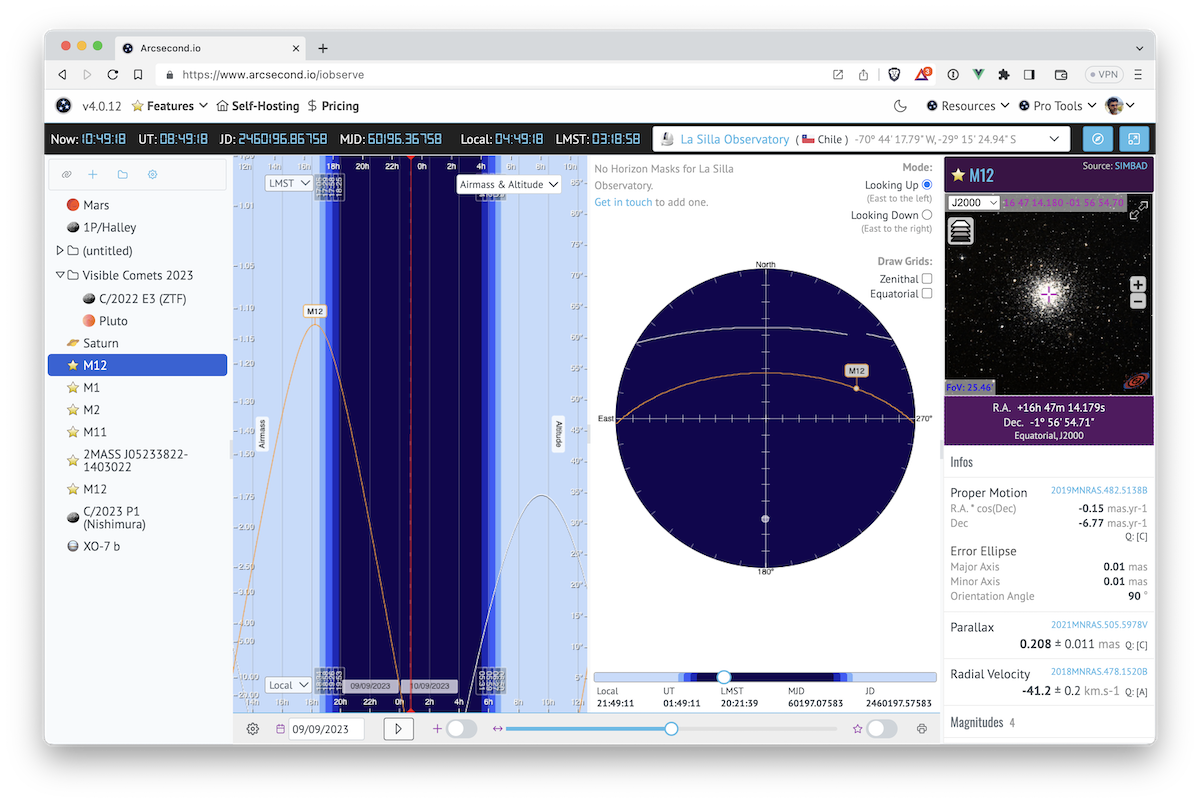Expand the (untitled) folder
This screenshot has width=1200, height=803.
pos(60,251)
